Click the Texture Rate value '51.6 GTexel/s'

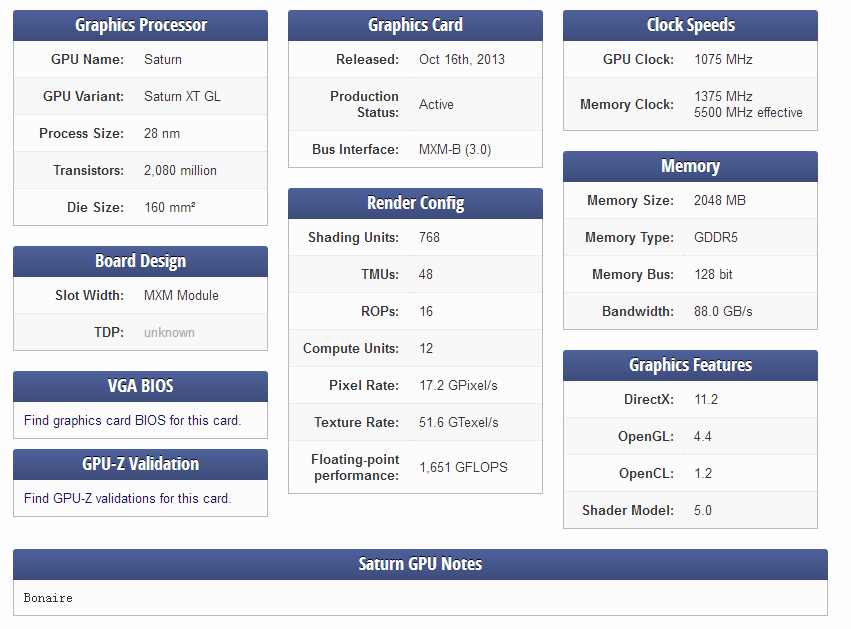coord(459,422)
